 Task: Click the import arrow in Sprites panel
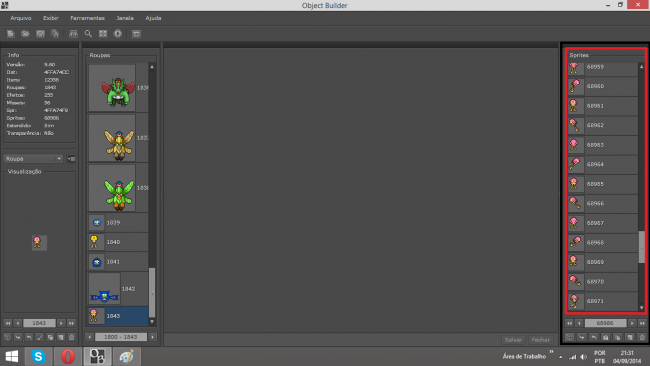click(582, 337)
